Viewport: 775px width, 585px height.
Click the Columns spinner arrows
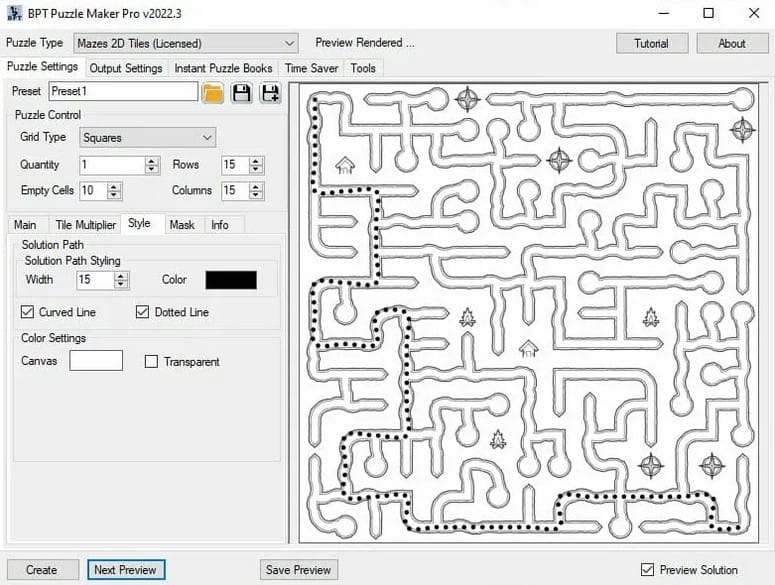(x=257, y=191)
